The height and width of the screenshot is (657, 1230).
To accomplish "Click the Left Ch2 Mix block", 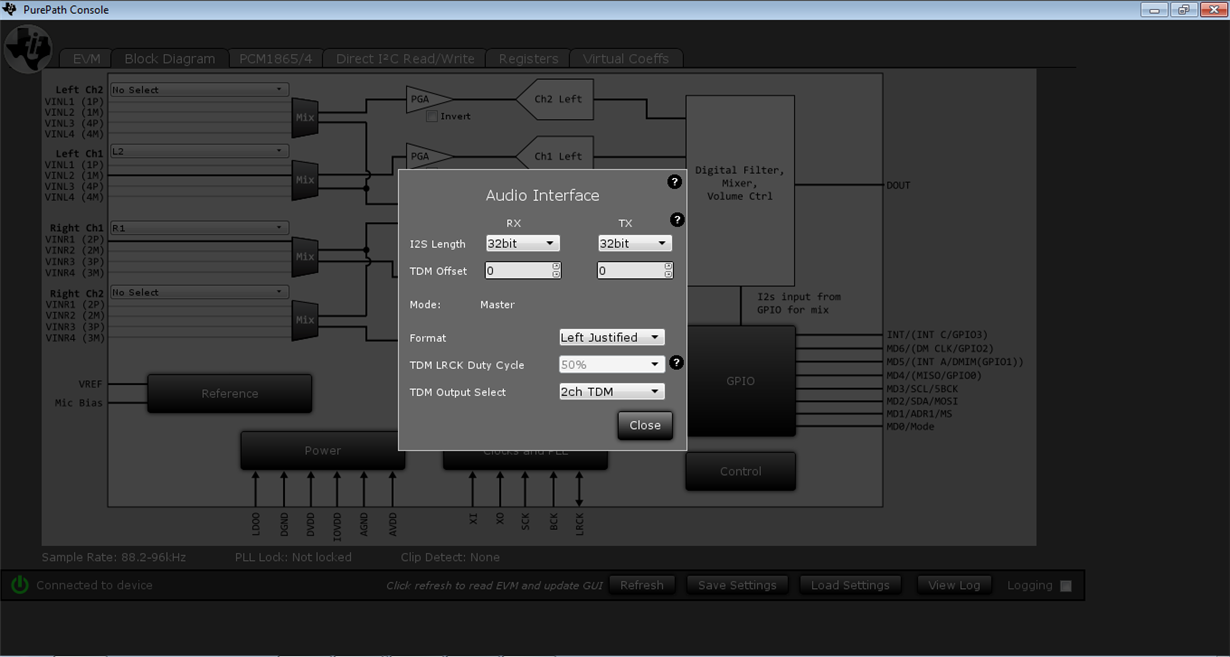I will pos(304,118).
